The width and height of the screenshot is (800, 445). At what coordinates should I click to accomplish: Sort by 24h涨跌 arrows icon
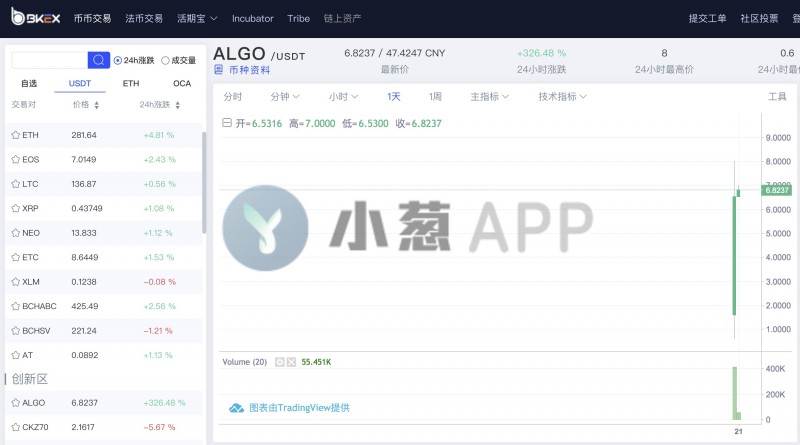point(178,105)
